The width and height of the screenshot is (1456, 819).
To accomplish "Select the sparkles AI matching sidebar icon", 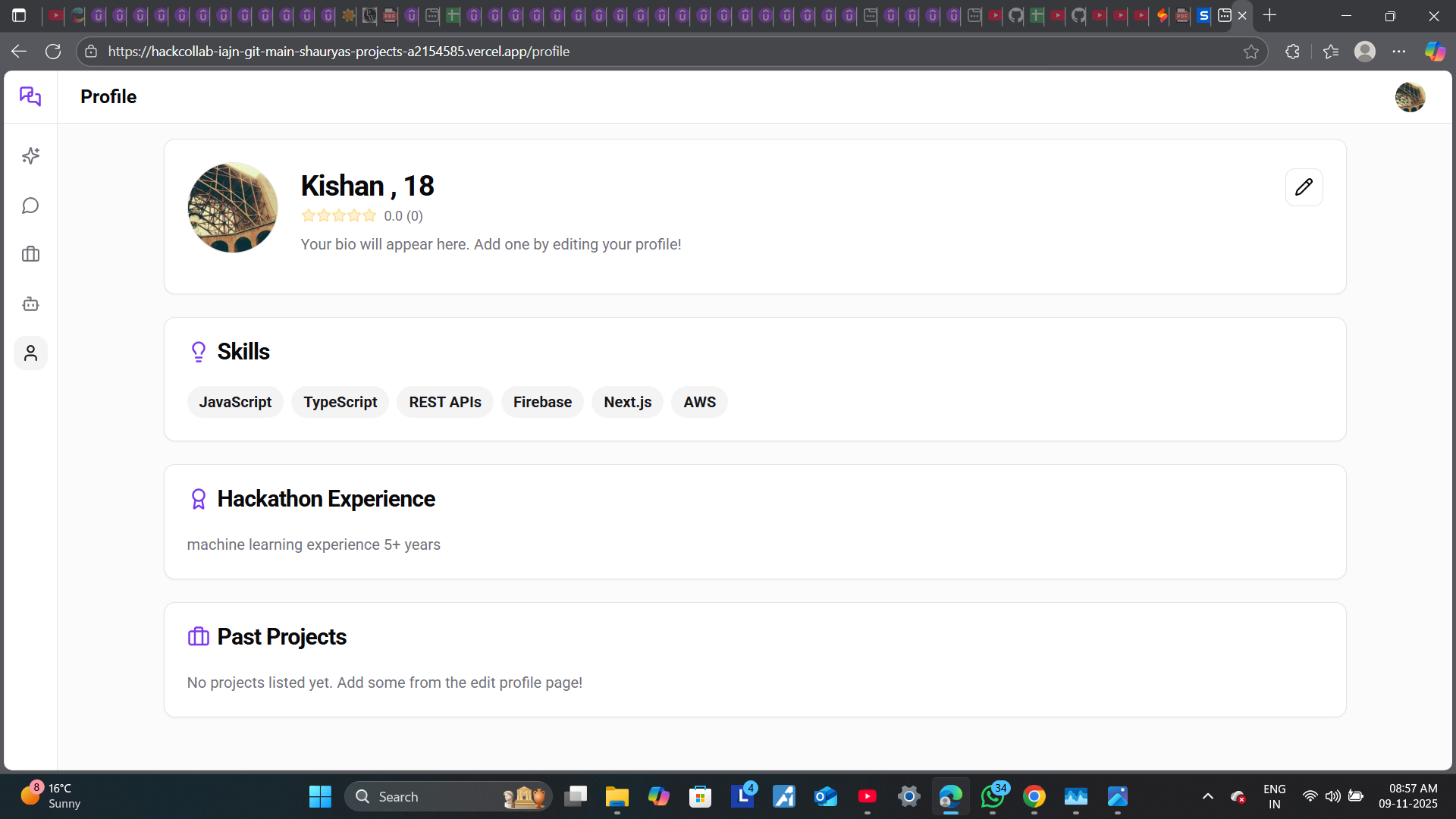I will pyautogui.click(x=30, y=155).
